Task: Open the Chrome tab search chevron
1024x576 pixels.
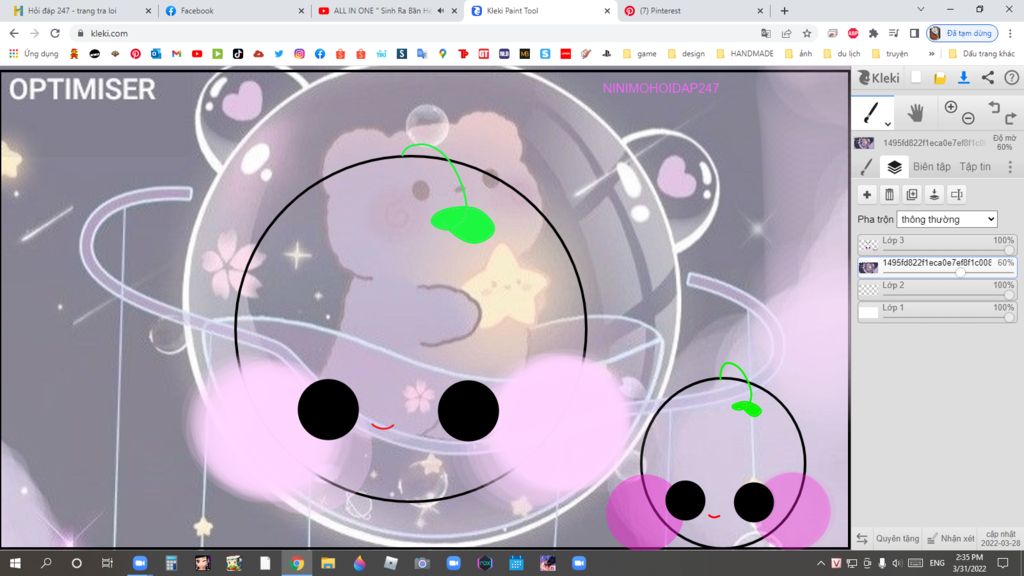Action: click(920, 10)
